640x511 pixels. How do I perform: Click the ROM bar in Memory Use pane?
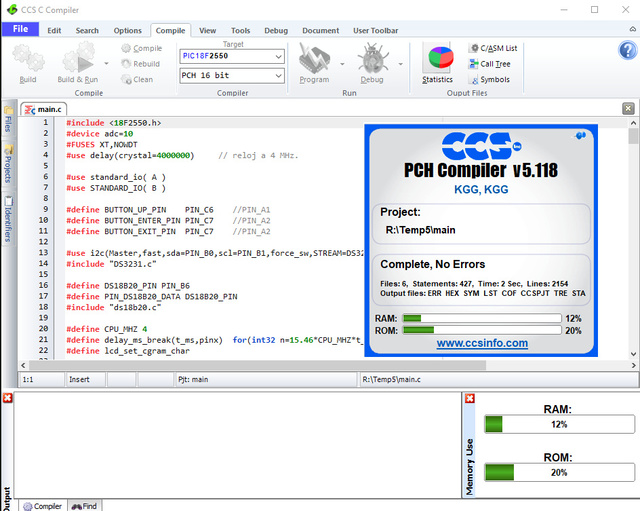(x=560, y=472)
